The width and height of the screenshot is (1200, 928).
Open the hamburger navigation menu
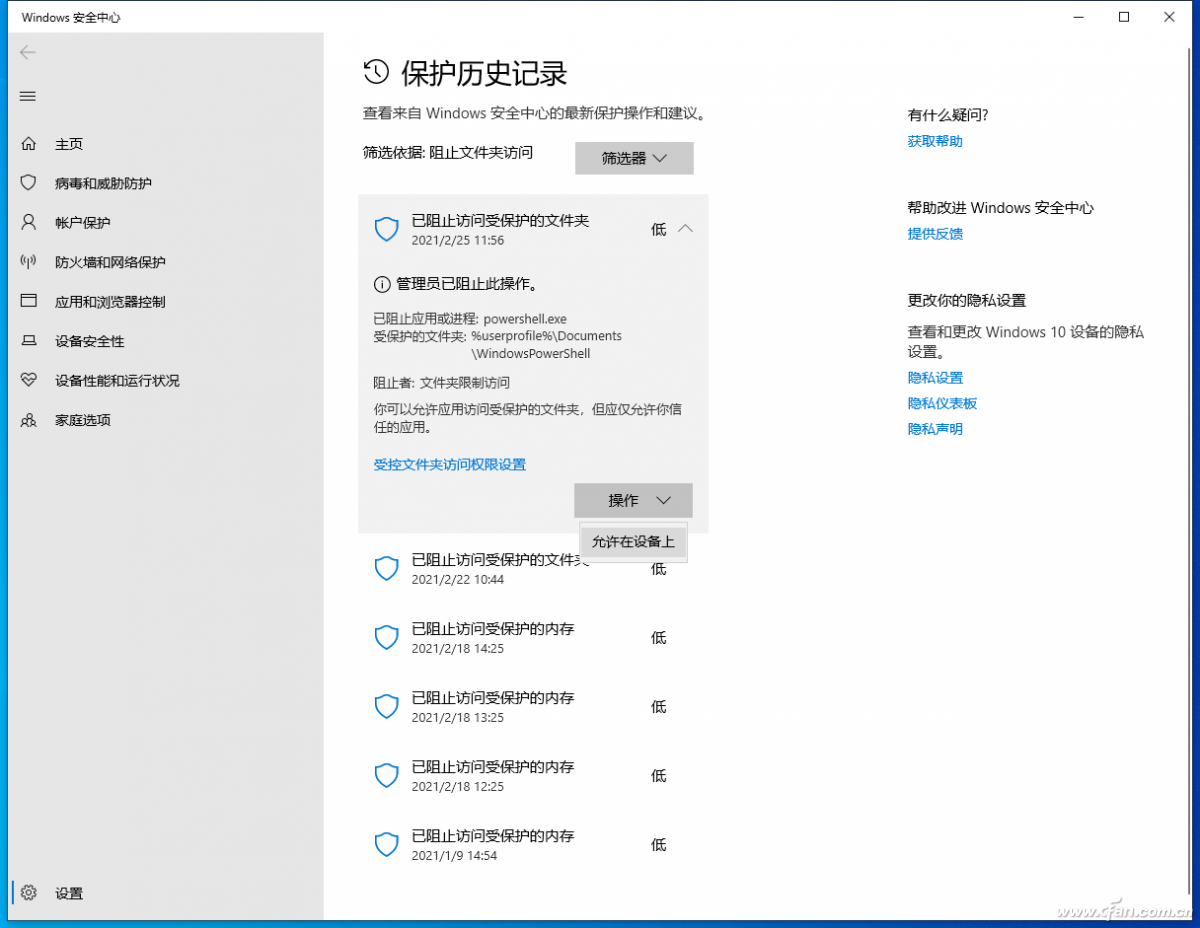(x=28, y=96)
